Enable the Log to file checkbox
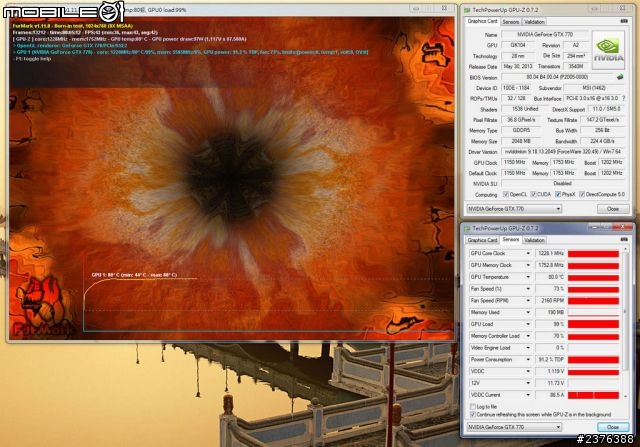This screenshot has width=640, height=447. [x=473, y=407]
